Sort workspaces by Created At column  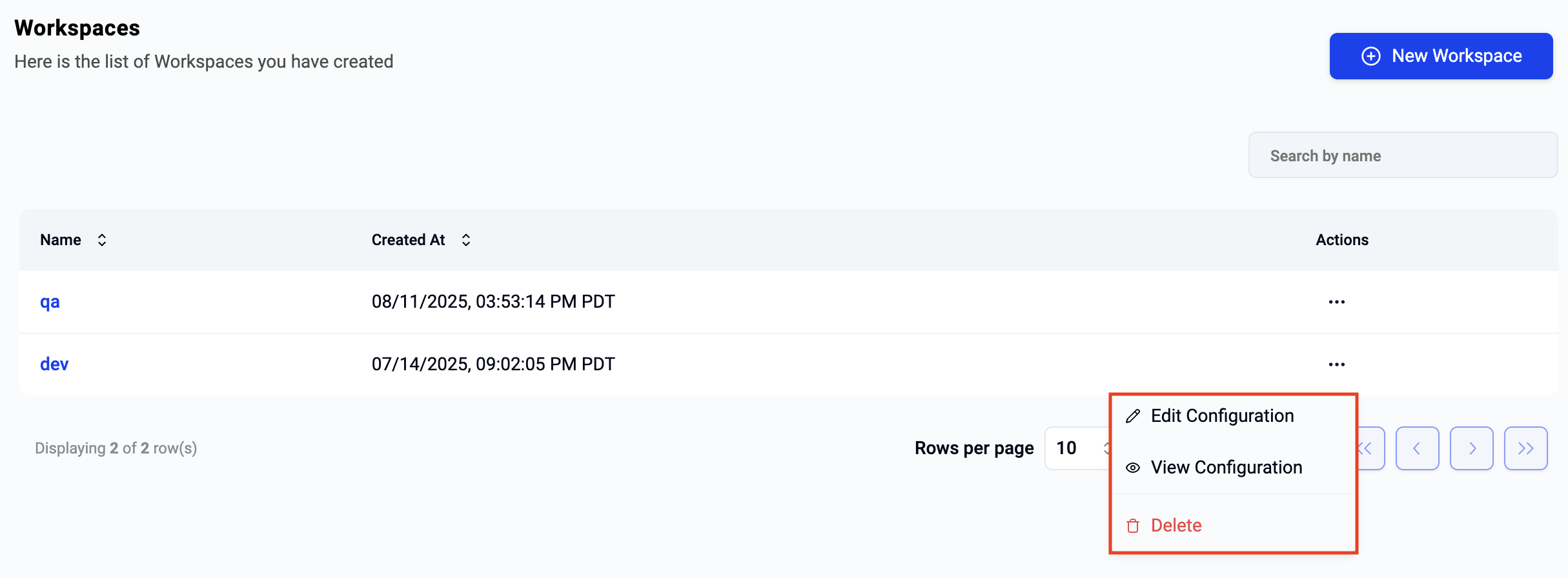click(465, 240)
